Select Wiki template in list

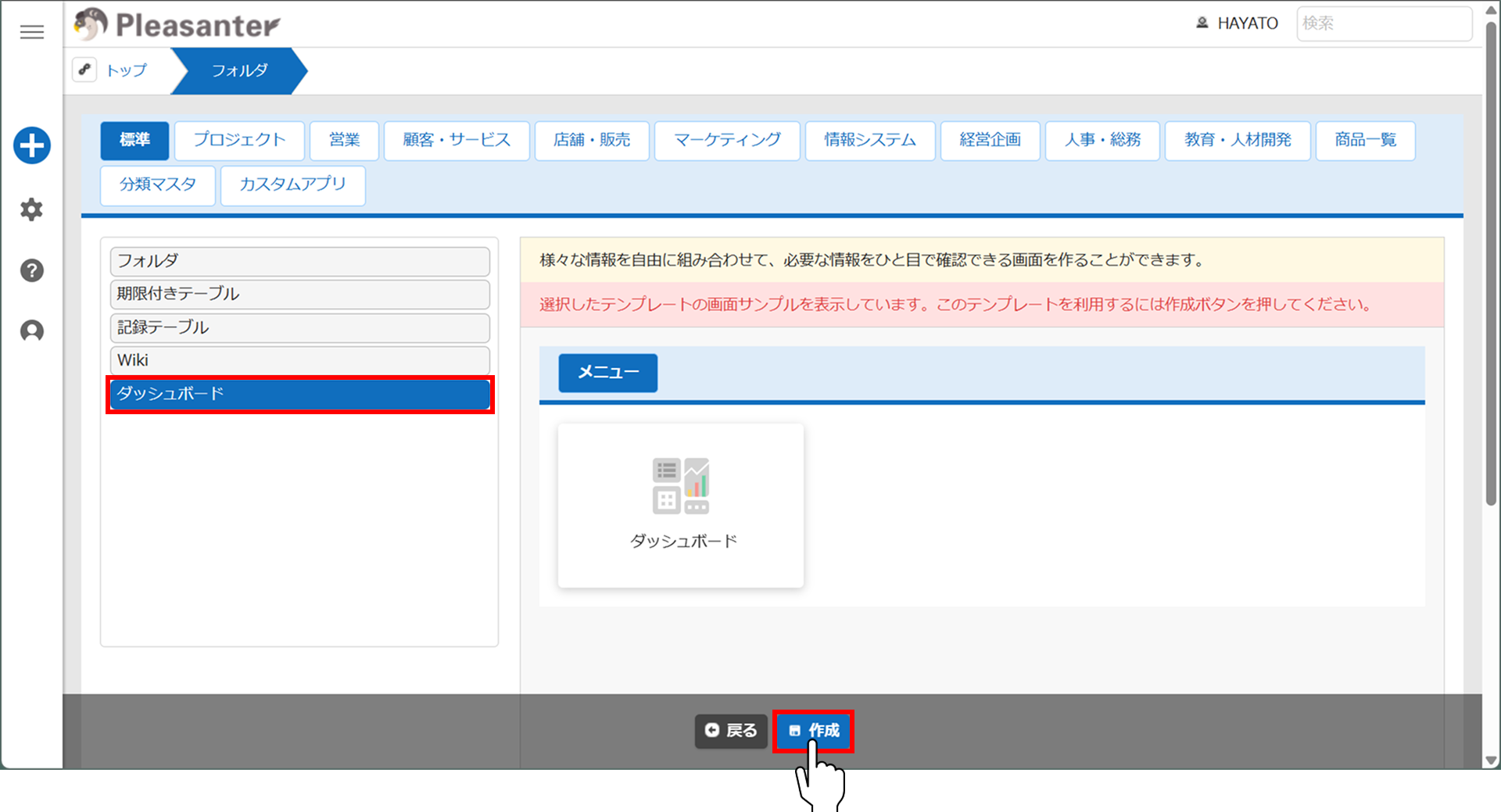pos(300,360)
